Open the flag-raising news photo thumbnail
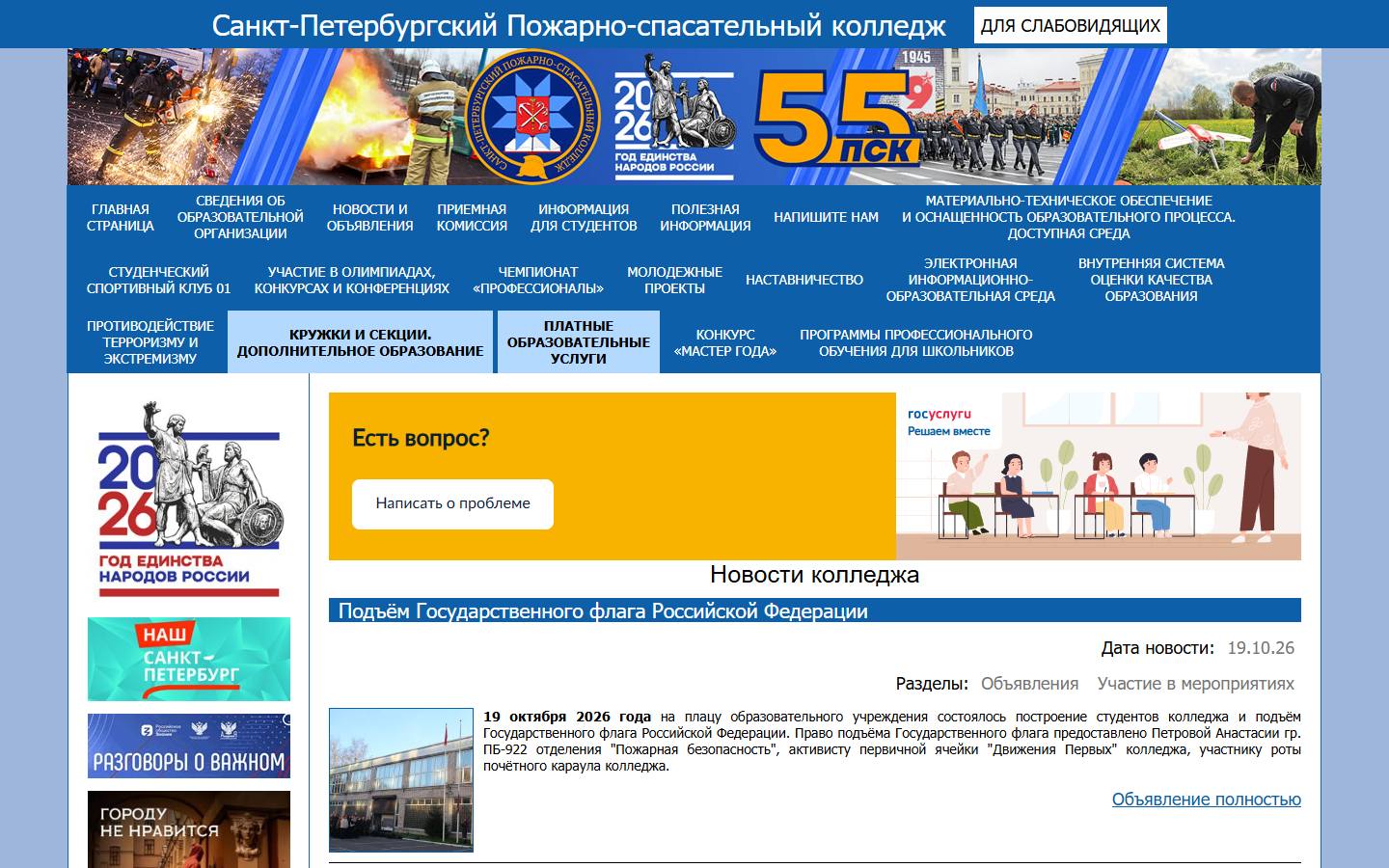1389x868 pixels. (x=401, y=780)
